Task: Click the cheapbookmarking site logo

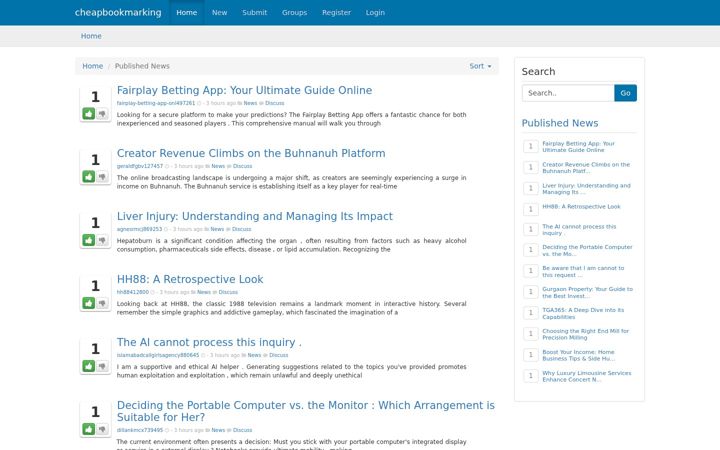Action: [x=118, y=12]
